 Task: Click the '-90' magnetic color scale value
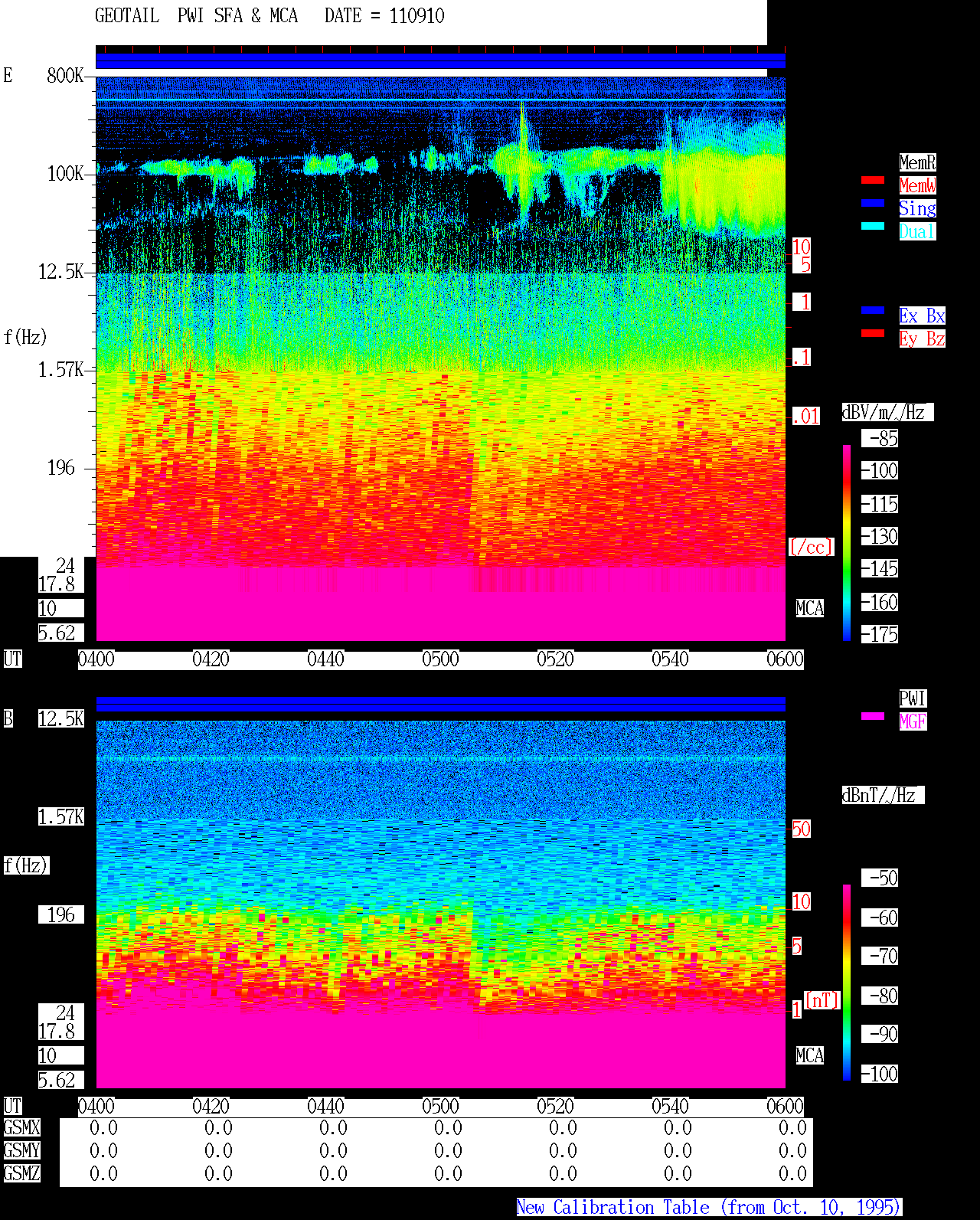[880, 1034]
